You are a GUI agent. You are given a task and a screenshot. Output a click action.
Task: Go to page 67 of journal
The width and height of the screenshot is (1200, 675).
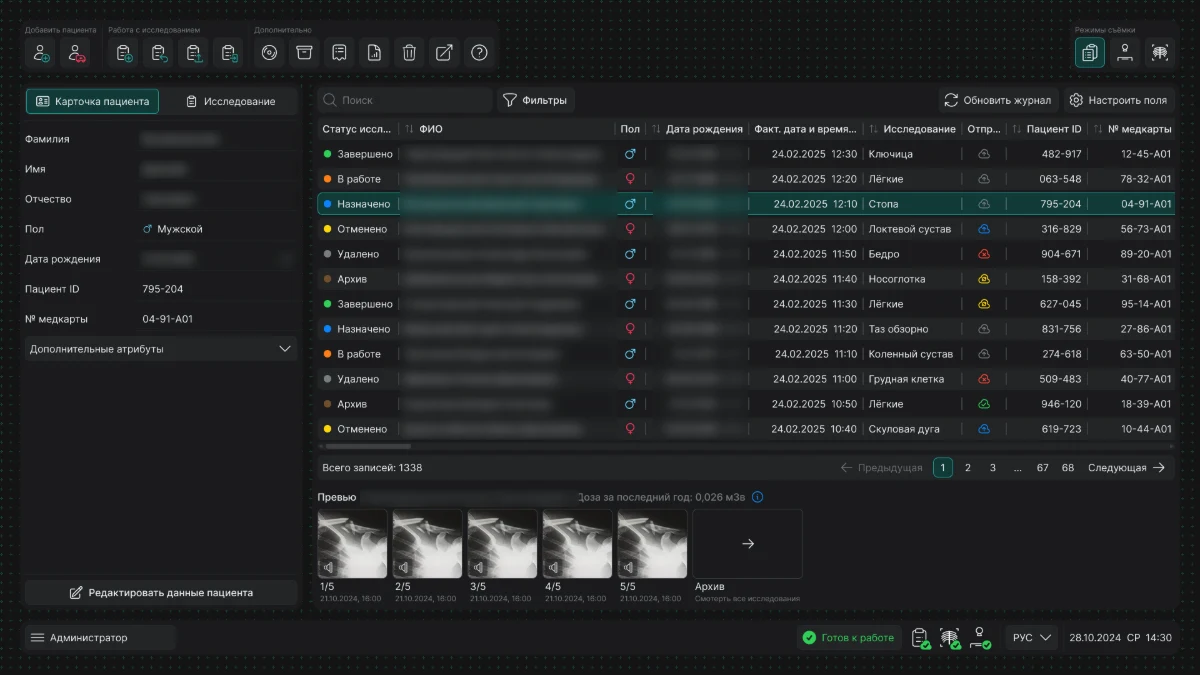(1043, 468)
